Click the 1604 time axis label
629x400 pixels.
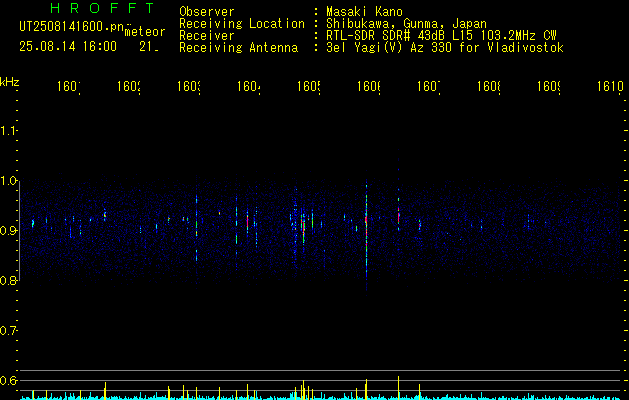[249, 86]
